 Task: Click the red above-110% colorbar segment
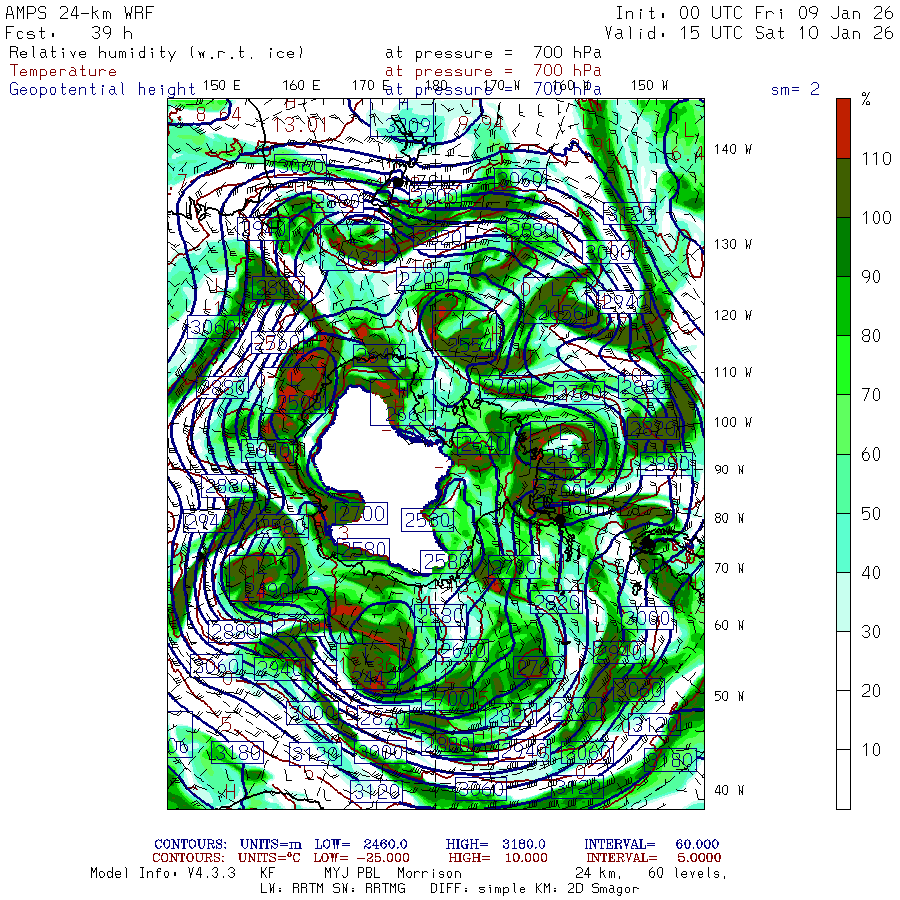click(x=843, y=129)
